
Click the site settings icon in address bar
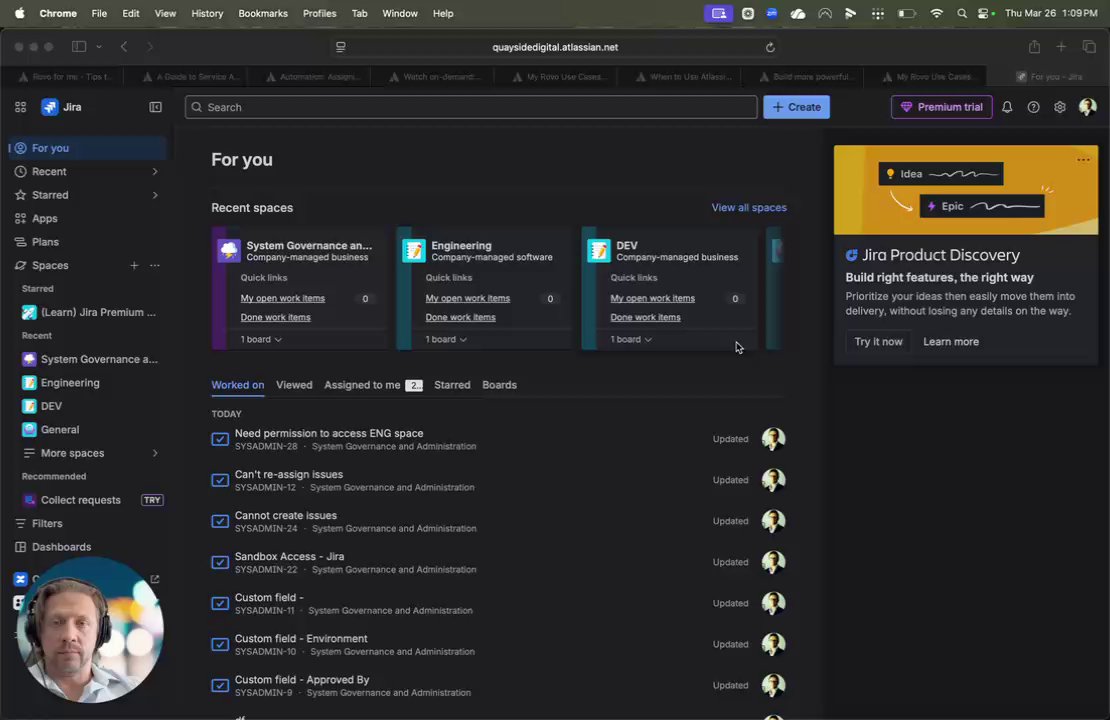coord(341,47)
